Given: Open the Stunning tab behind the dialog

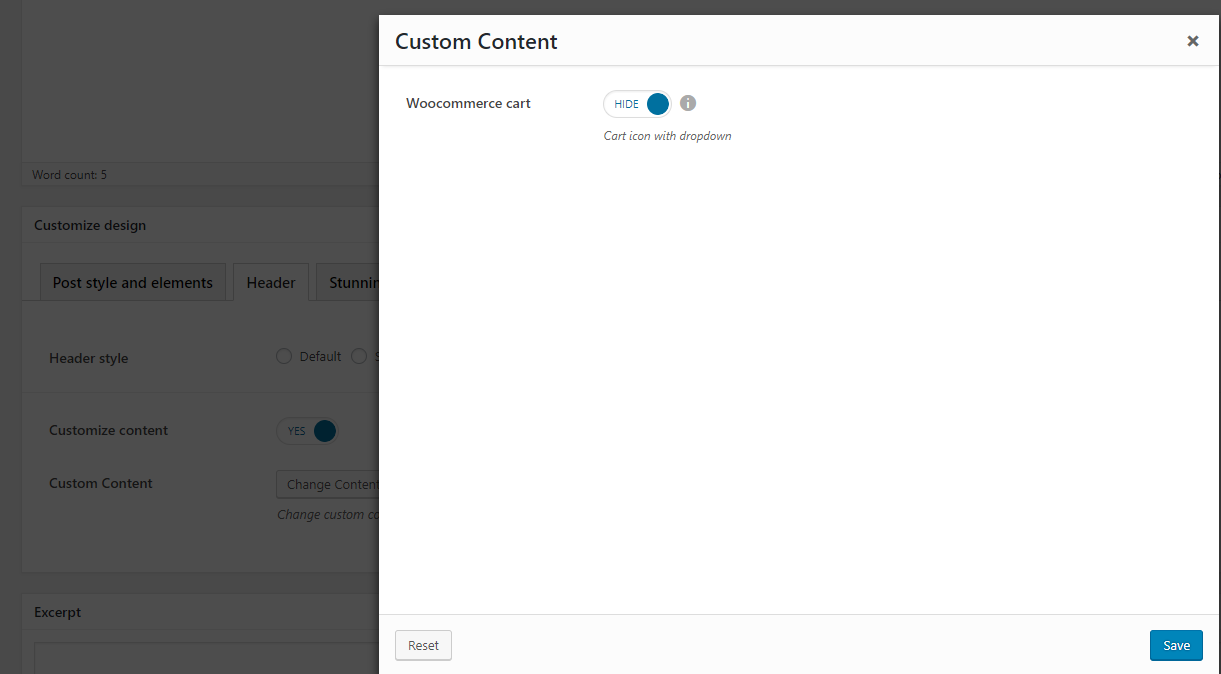Looking at the screenshot, I should tap(348, 282).
